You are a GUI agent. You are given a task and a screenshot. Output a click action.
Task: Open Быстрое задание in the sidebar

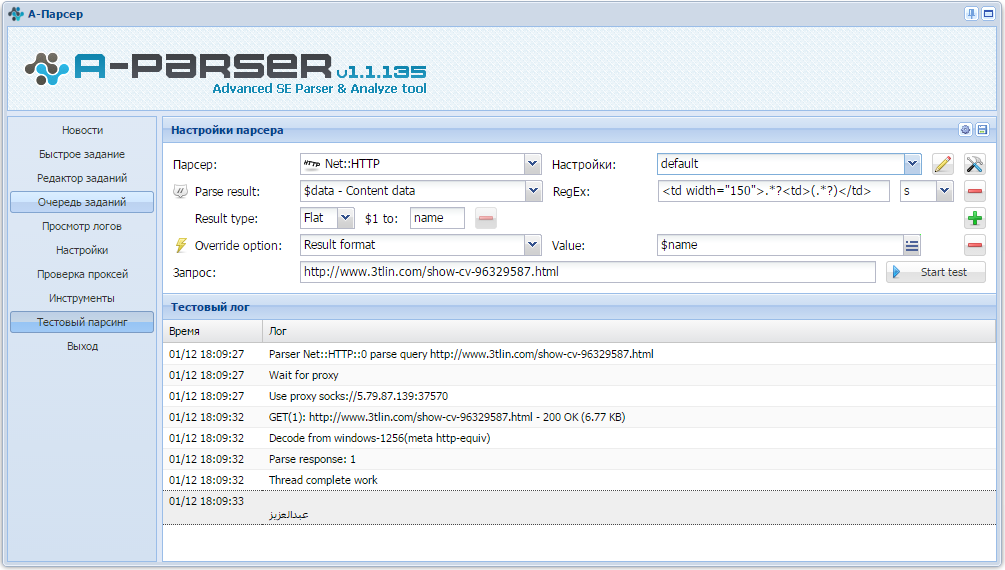click(x=82, y=154)
